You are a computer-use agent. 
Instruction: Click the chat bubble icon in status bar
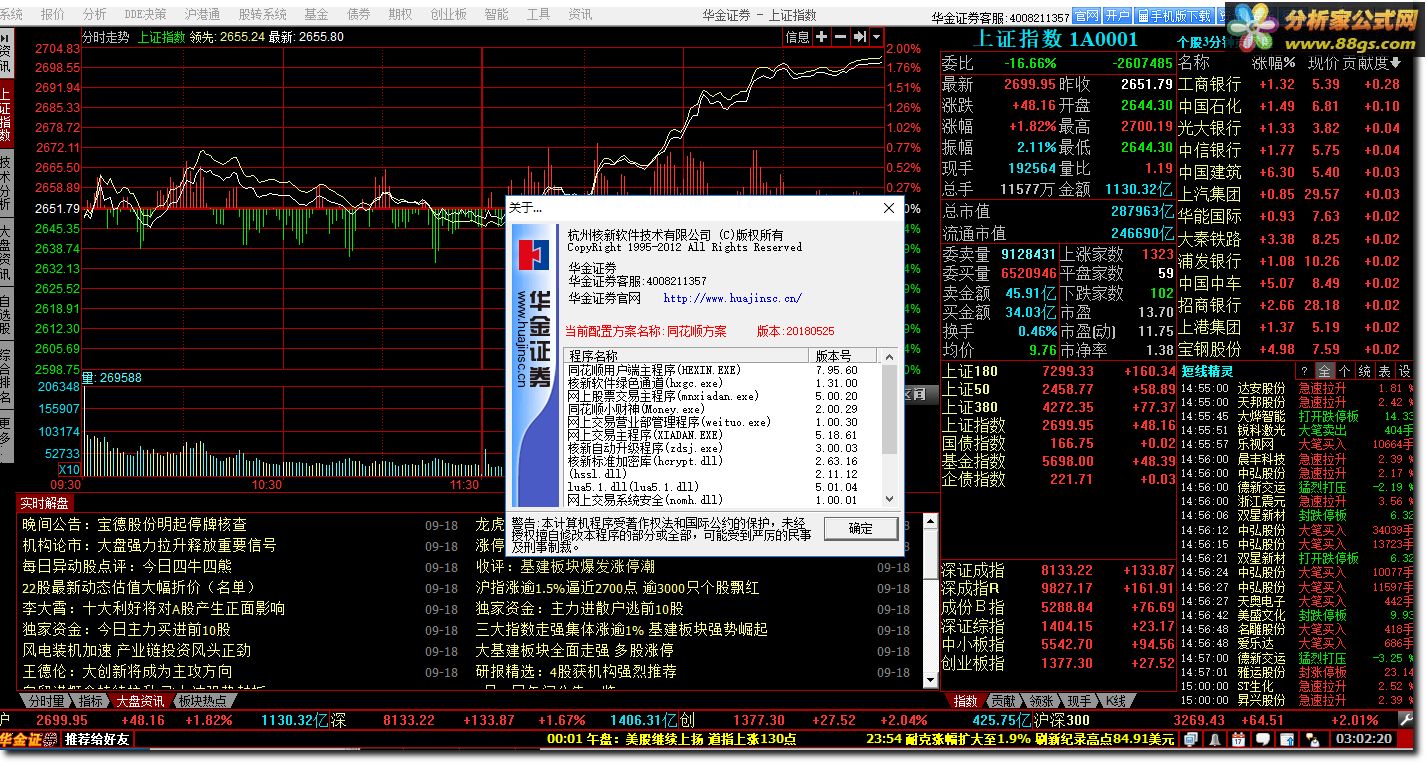1263,739
